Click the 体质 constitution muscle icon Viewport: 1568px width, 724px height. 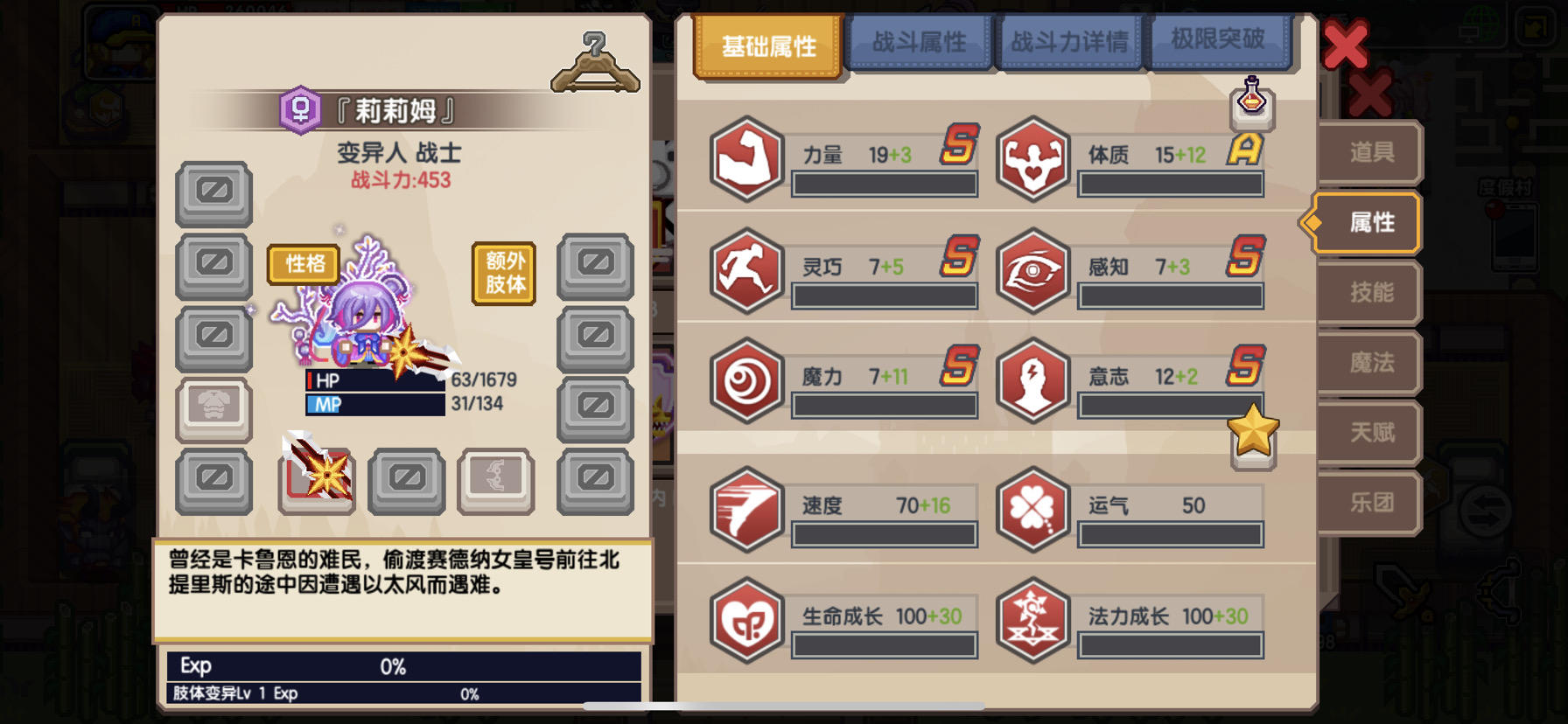coord(1032,158)
